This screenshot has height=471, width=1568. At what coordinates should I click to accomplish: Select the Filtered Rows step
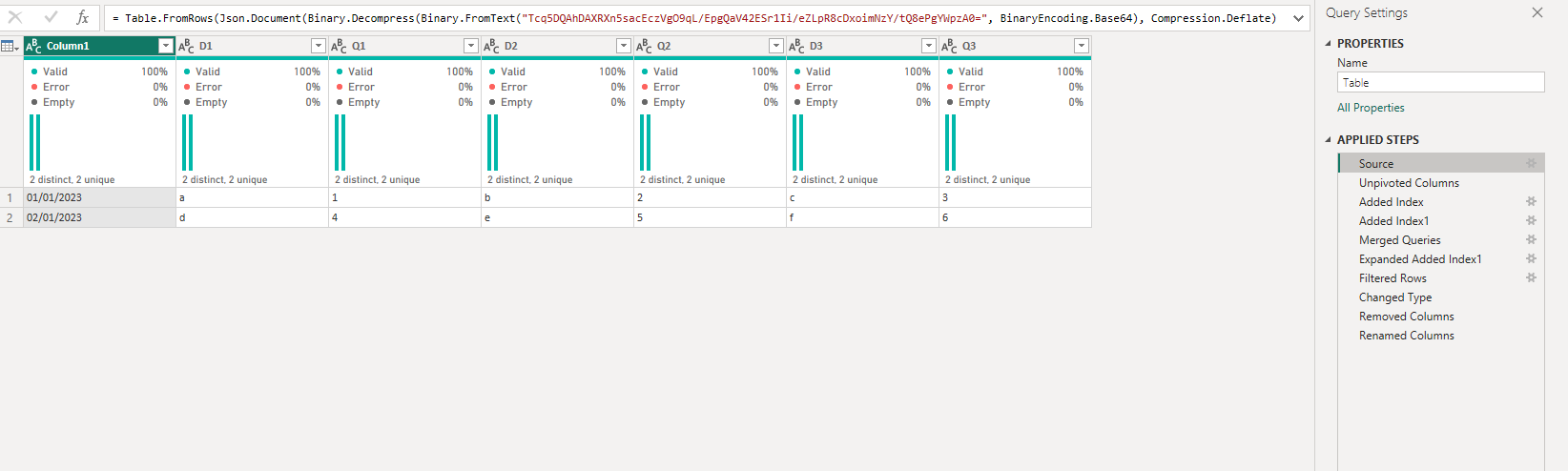1440,277
